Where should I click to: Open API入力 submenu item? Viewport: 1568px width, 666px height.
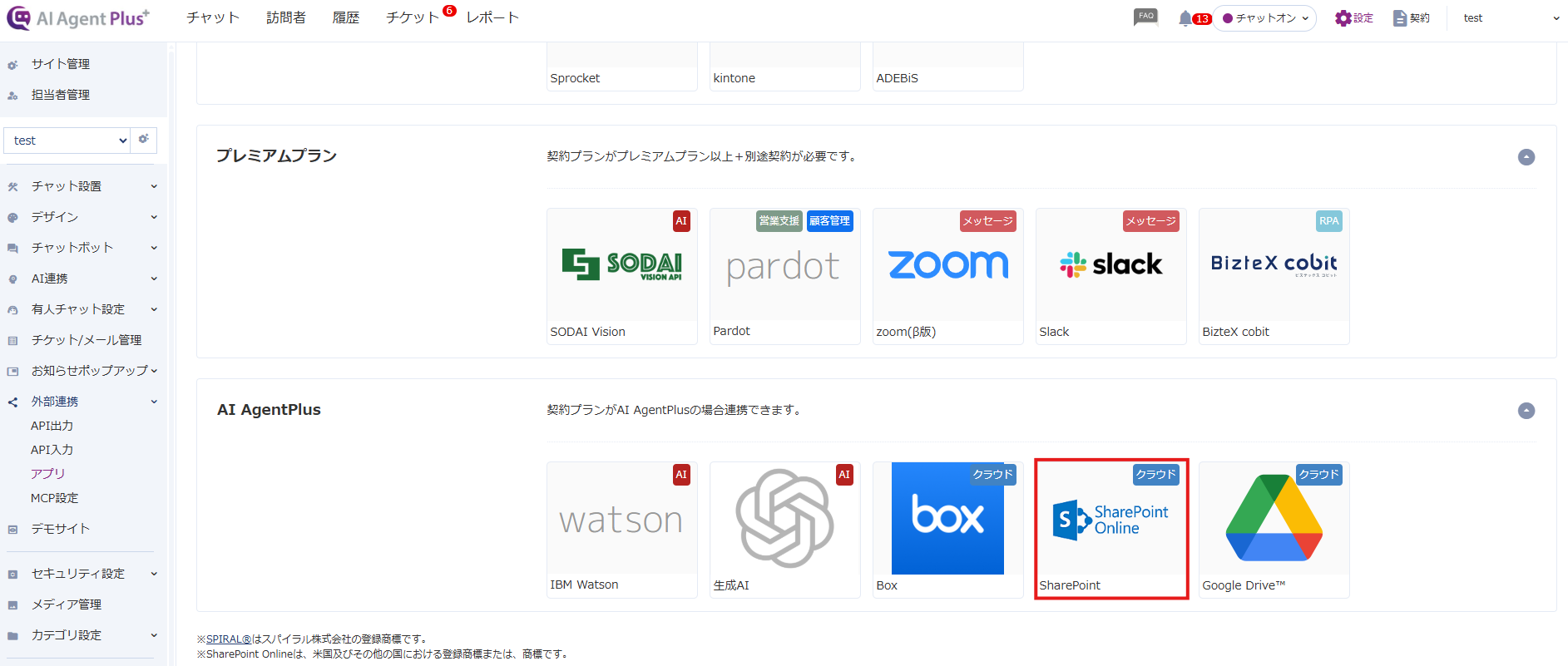52,450
